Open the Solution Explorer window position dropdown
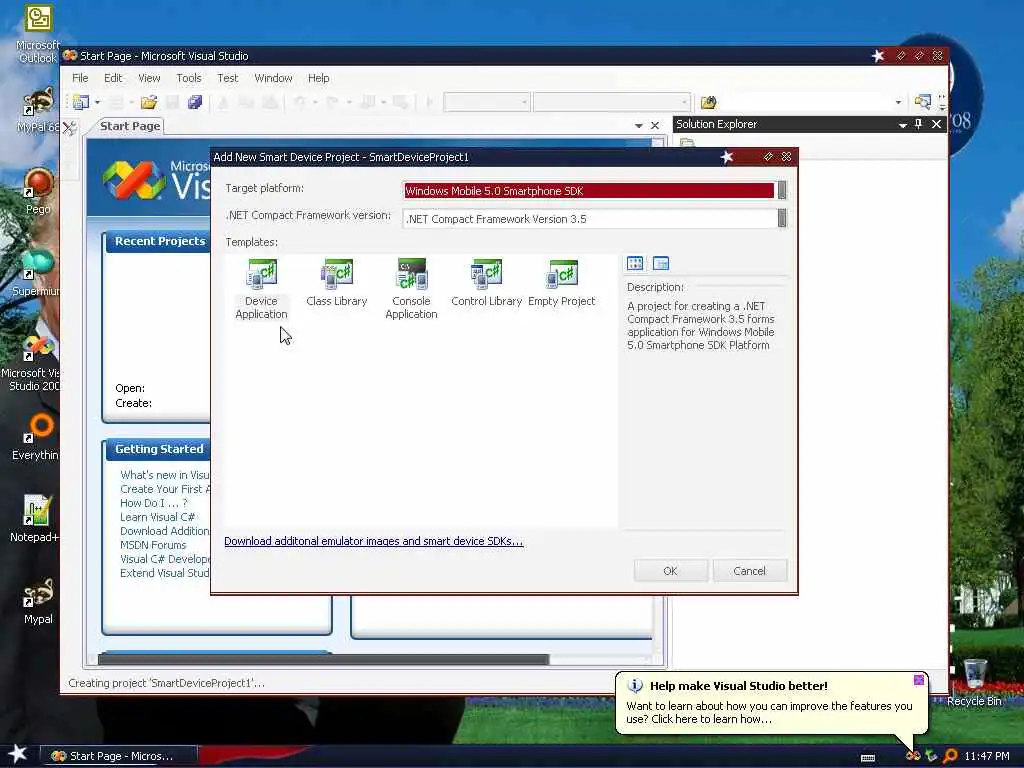This screenshot has height=768, width=1024. pos(902,124)
